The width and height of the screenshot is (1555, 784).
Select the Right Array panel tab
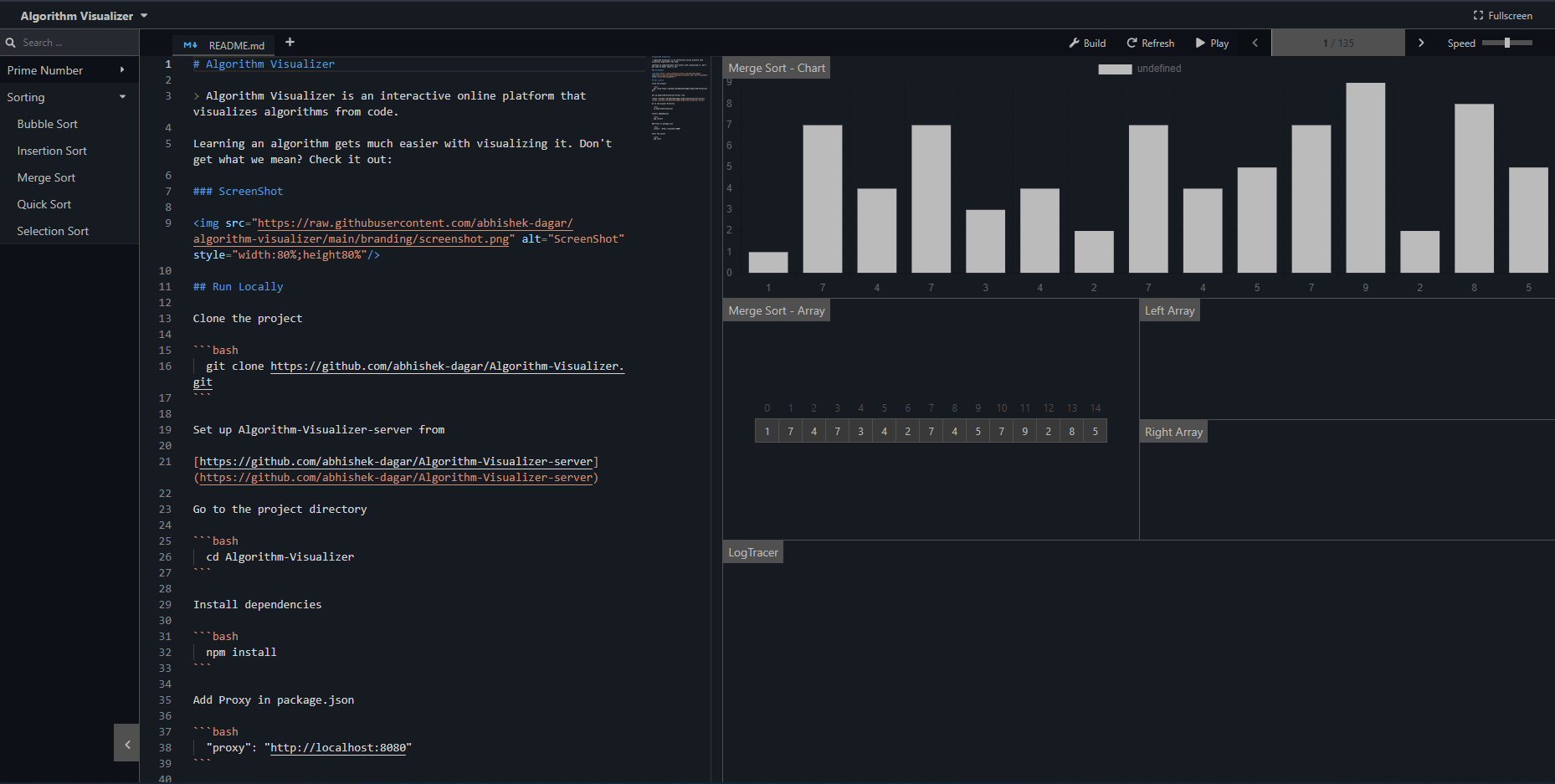1173,433
